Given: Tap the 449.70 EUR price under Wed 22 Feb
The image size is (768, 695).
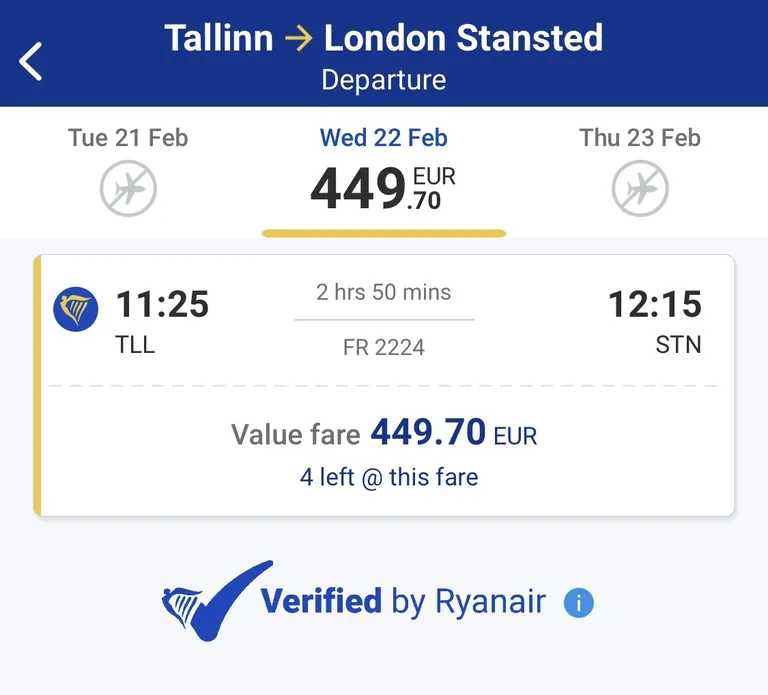Looking at the screenshot, I should coord(383,189).
